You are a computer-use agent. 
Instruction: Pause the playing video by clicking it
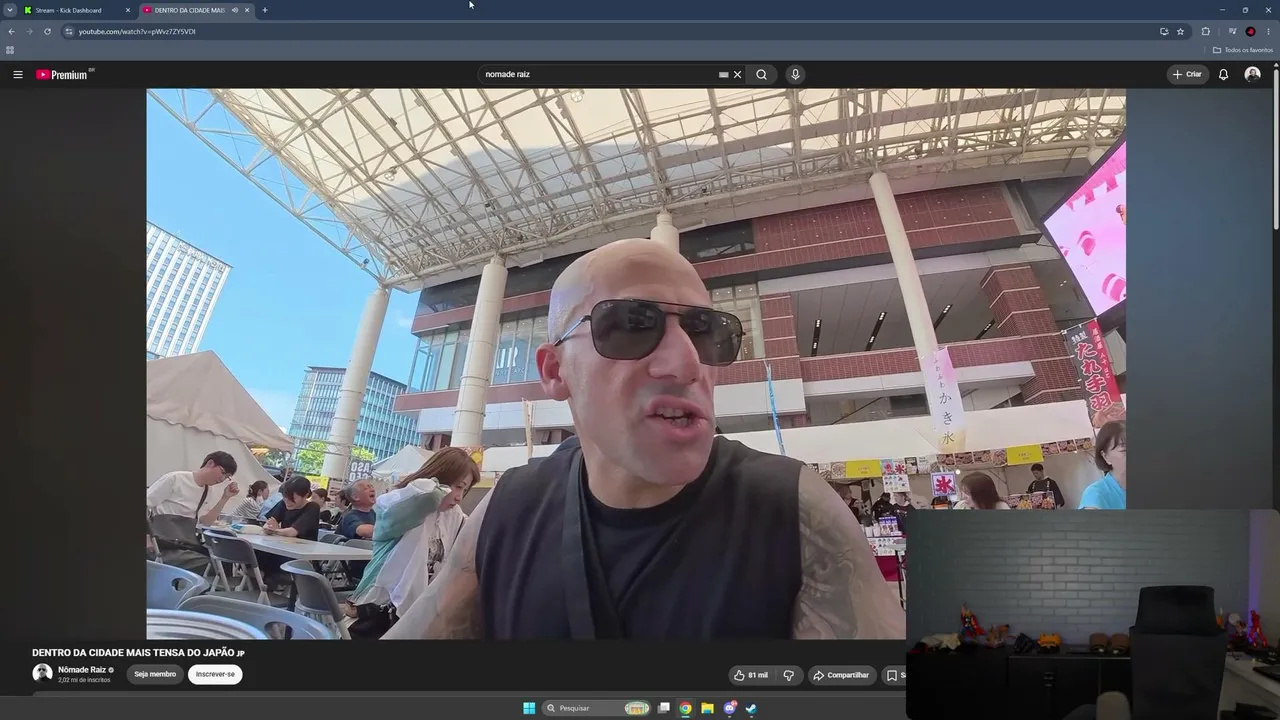[x=636, y=364]
